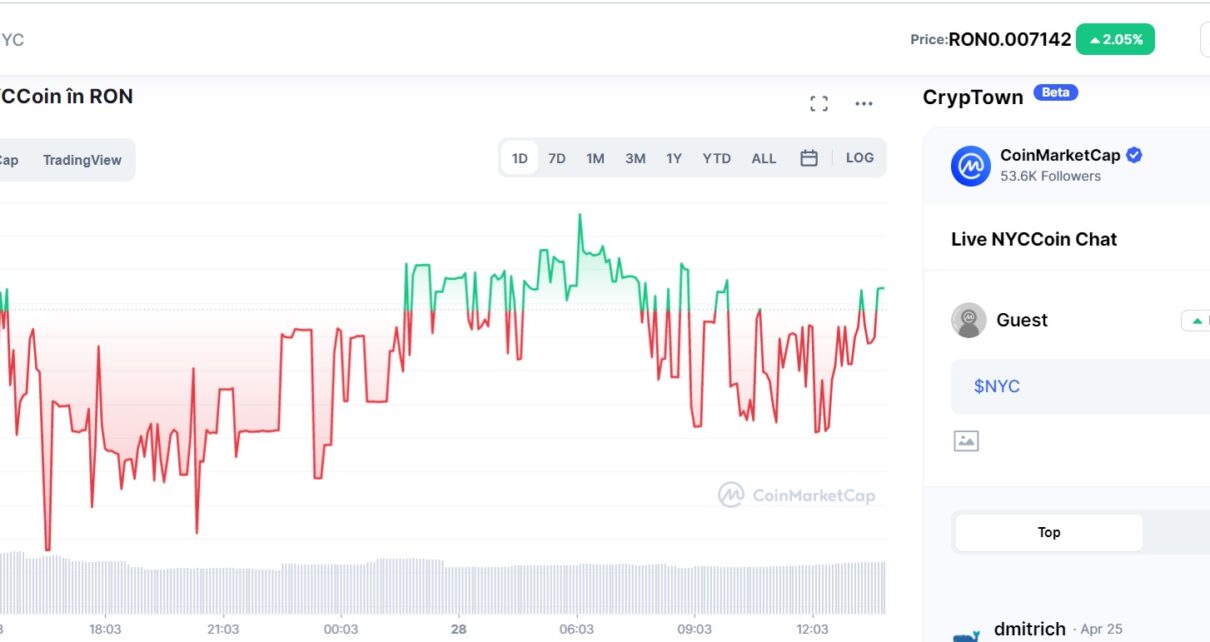The width and height of the screenshot is (1210, 642).
Task: Open the chart date range calendar
Action: click(x=809, y=158)
